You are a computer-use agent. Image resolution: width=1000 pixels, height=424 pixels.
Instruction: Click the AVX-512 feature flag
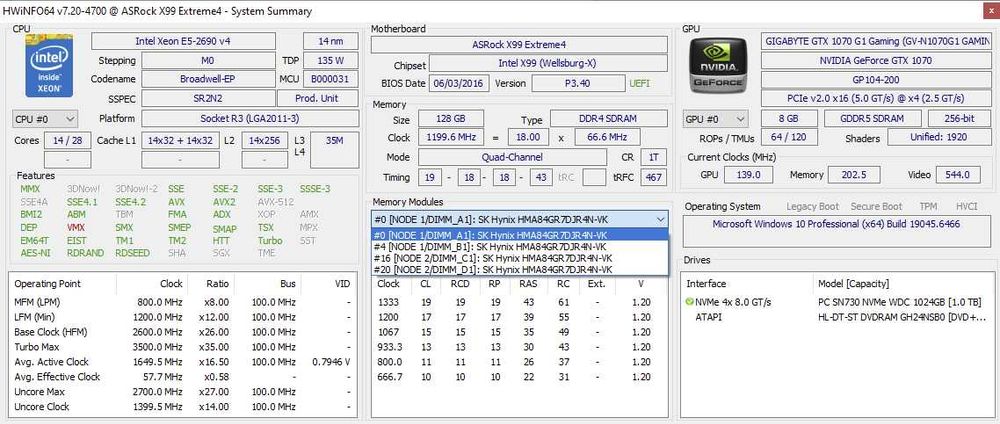click(x=274, y=202)
